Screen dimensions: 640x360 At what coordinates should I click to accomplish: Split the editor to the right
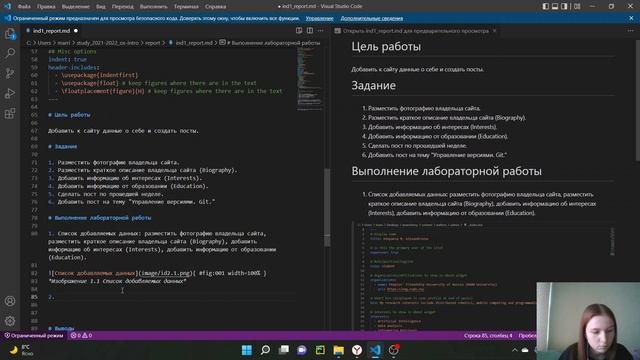pyautogui.click(x=310, y=31)
